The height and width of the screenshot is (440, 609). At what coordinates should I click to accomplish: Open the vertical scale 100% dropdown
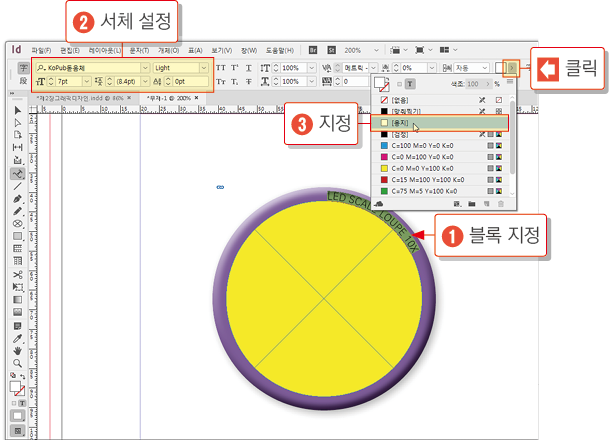pyautogui.click(x=312, y=68)
